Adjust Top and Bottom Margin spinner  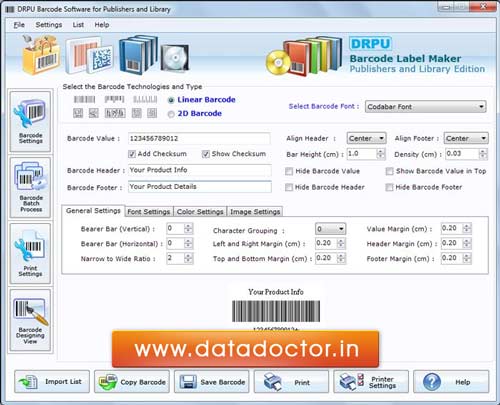[x=341, y=258]
